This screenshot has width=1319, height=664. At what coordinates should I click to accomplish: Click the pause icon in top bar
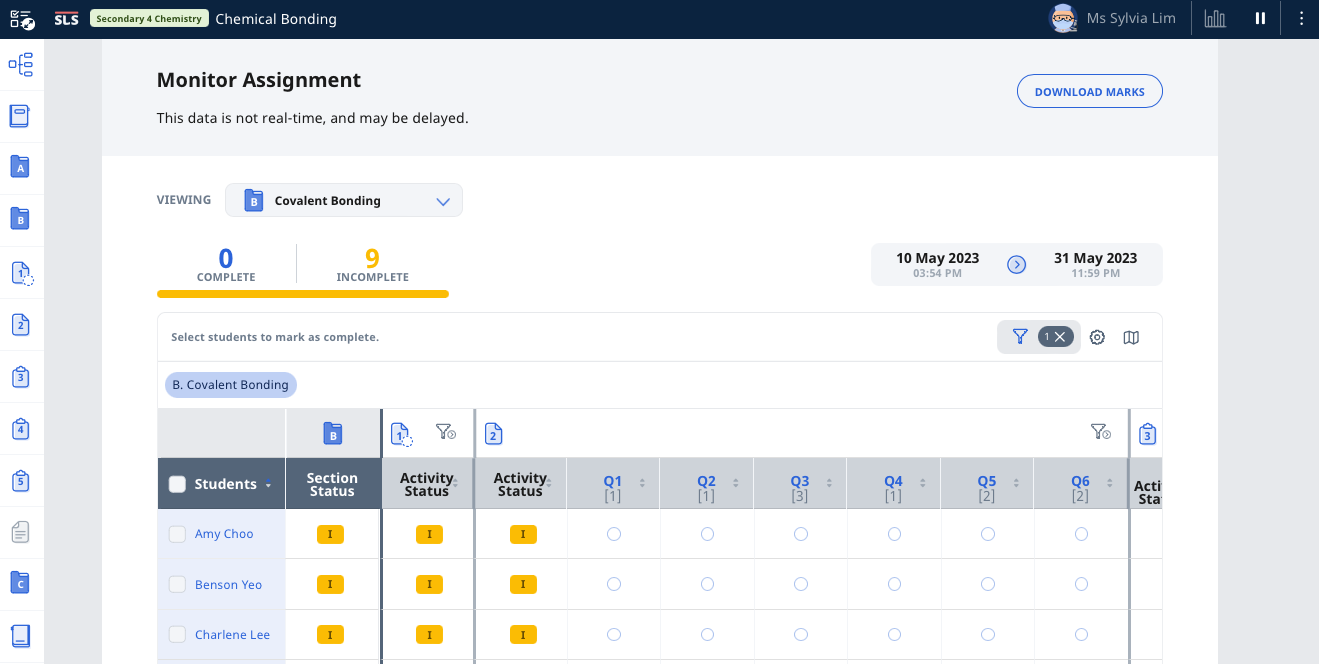(x=1260, y=18)
